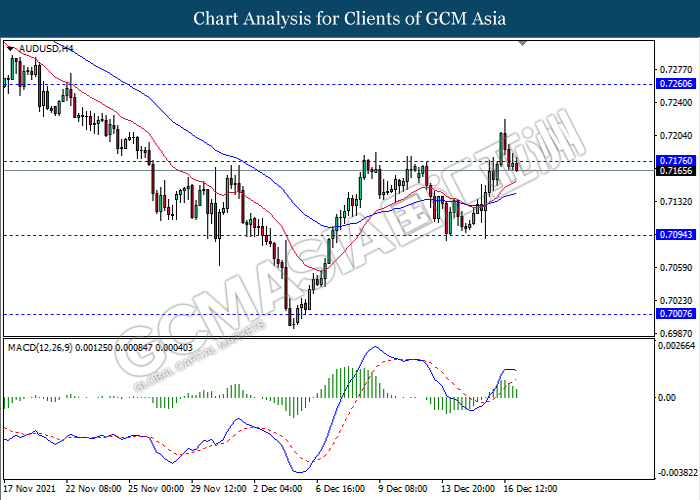Screen dimensions: 700x500
Task: Select the 0.71760 price level label
Action: (x=676, y=161)
